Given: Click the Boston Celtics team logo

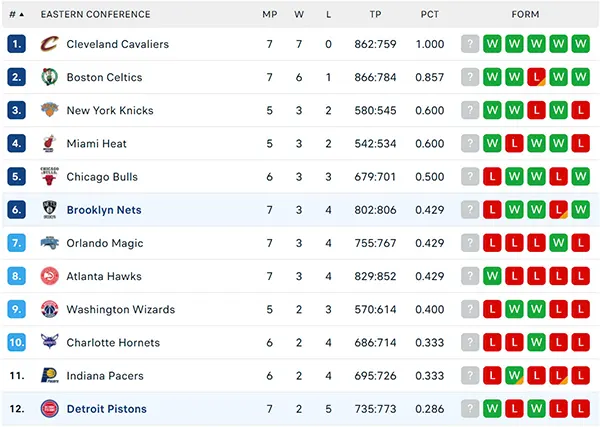Looking at the screenshot, I should pos(49,77).
